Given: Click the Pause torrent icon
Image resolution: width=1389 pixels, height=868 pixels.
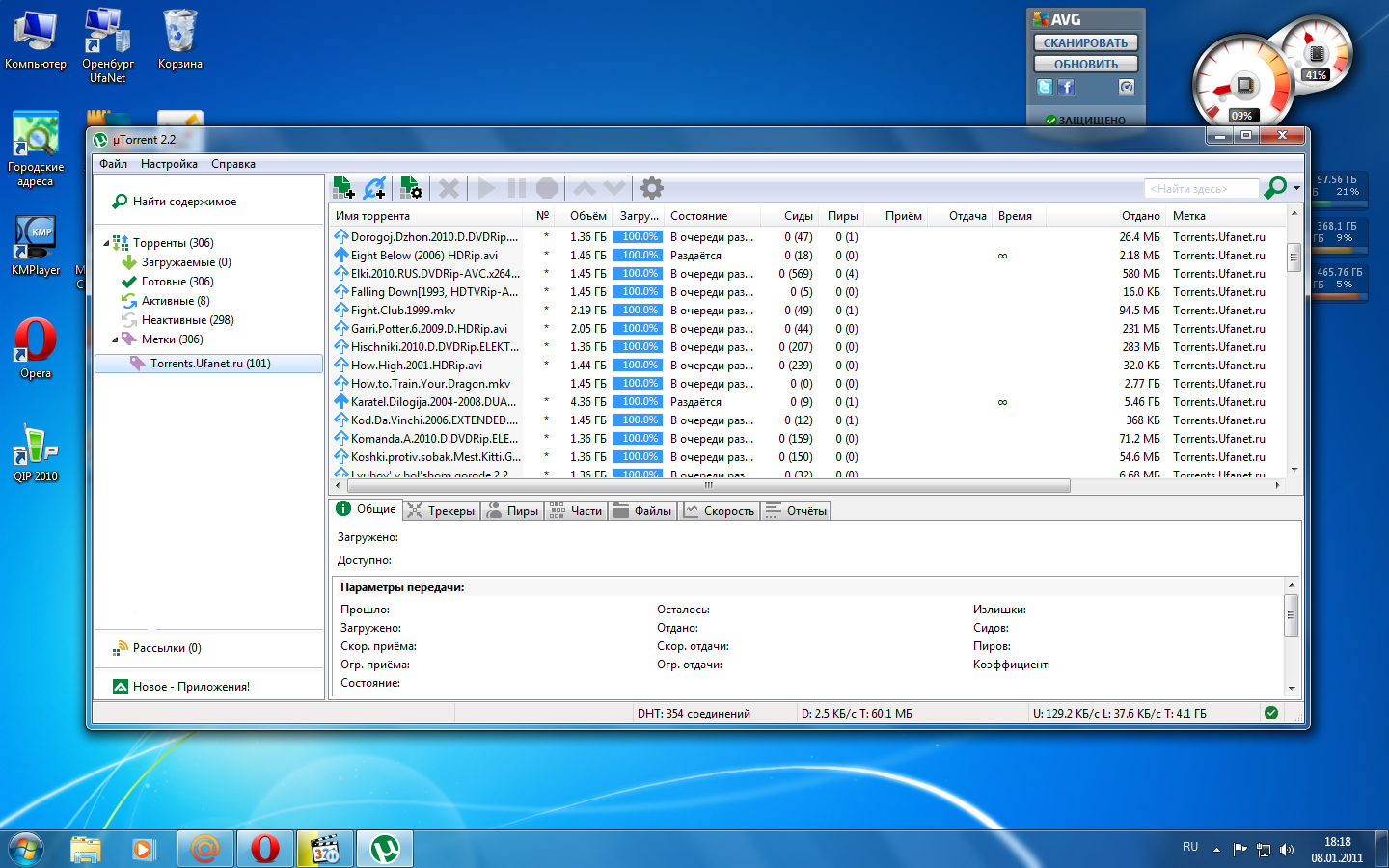Looking at the screenshot, I should pyautogui.click(x=517, y=188).
